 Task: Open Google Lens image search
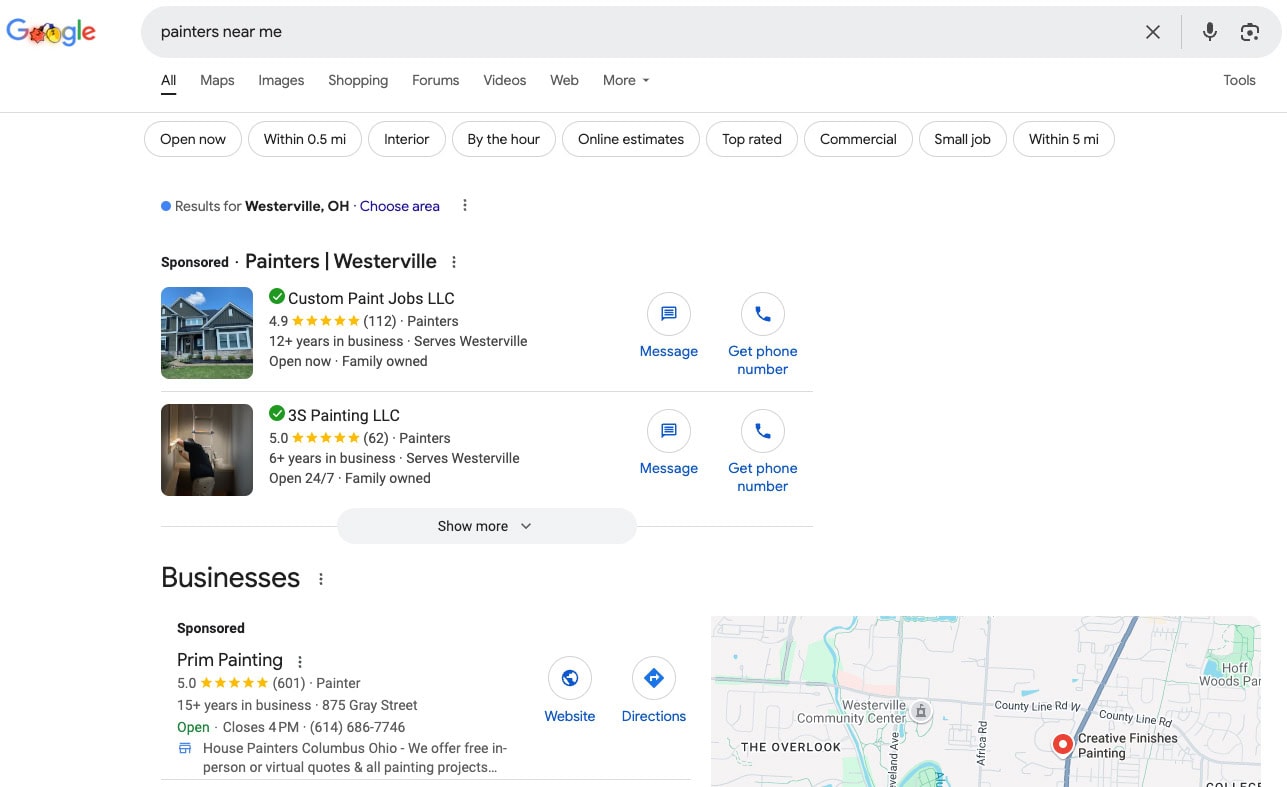pyautogui.click(x=1249, y=32)
